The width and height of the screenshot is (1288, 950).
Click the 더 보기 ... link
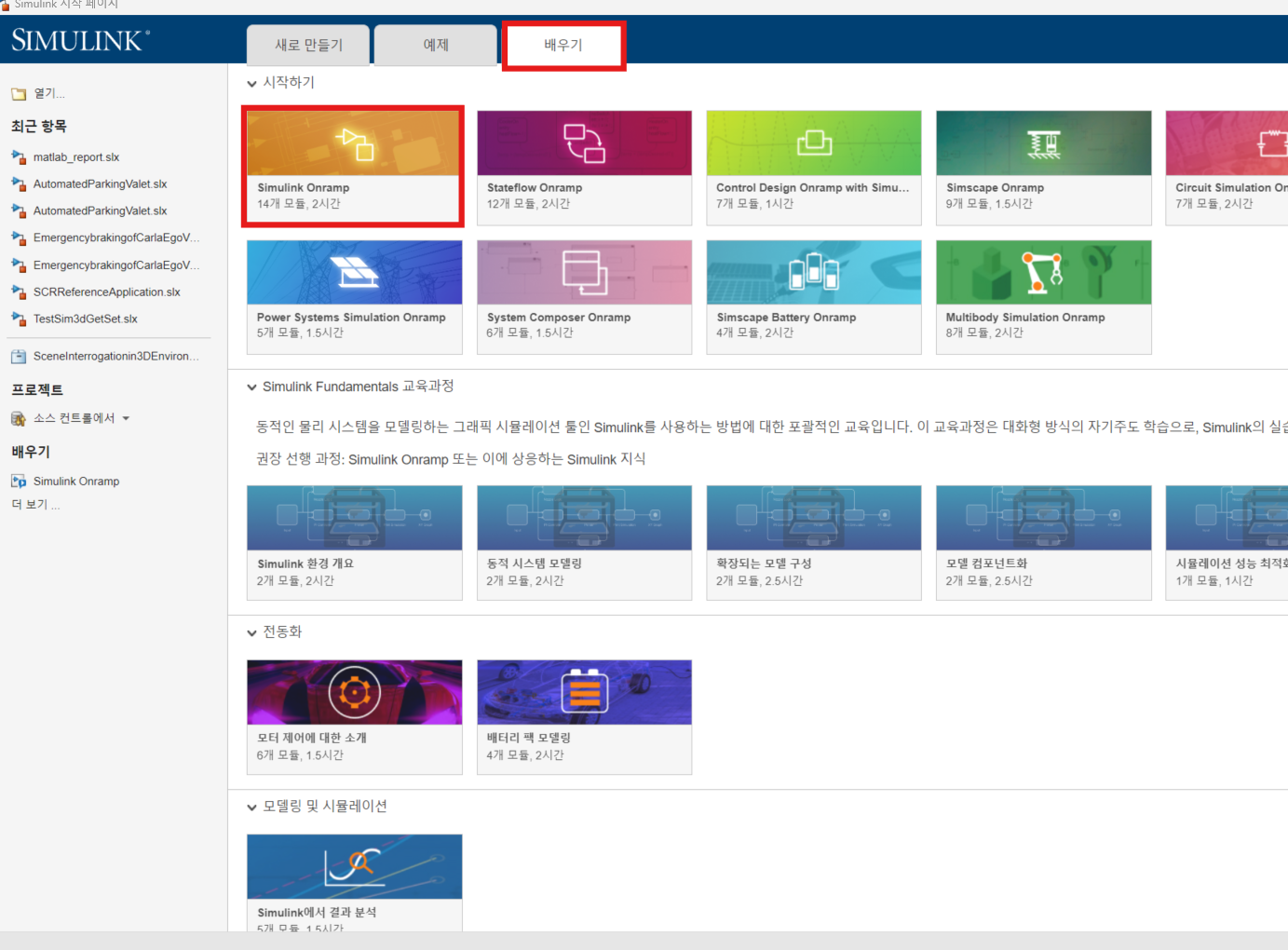35,505
